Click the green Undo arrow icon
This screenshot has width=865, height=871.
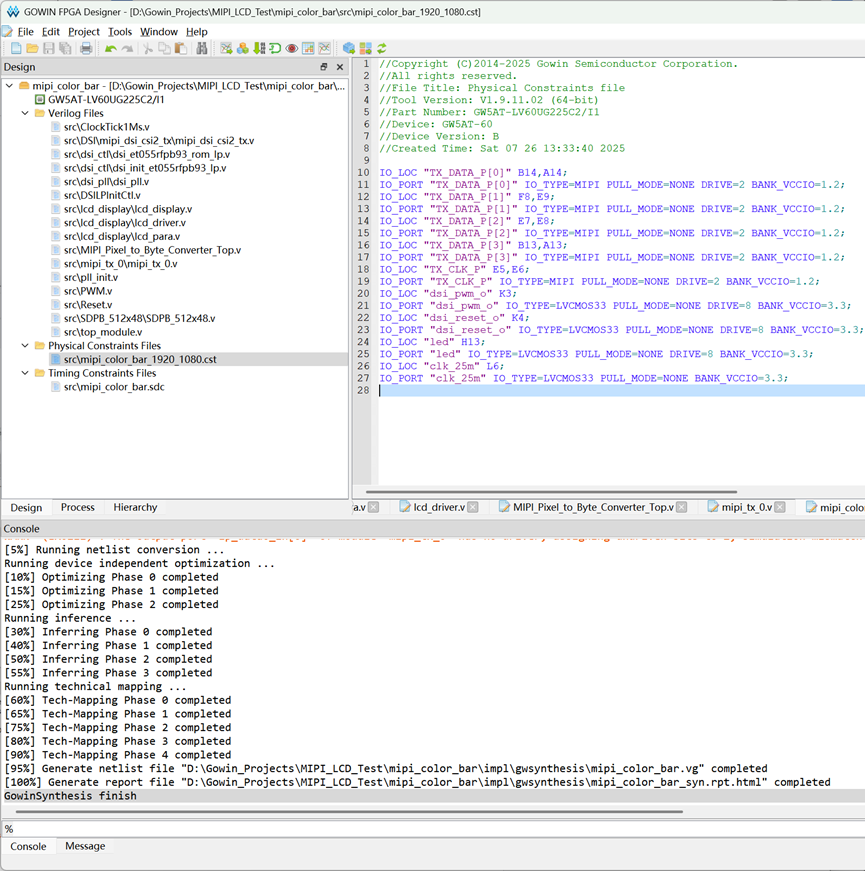(111, 48)
